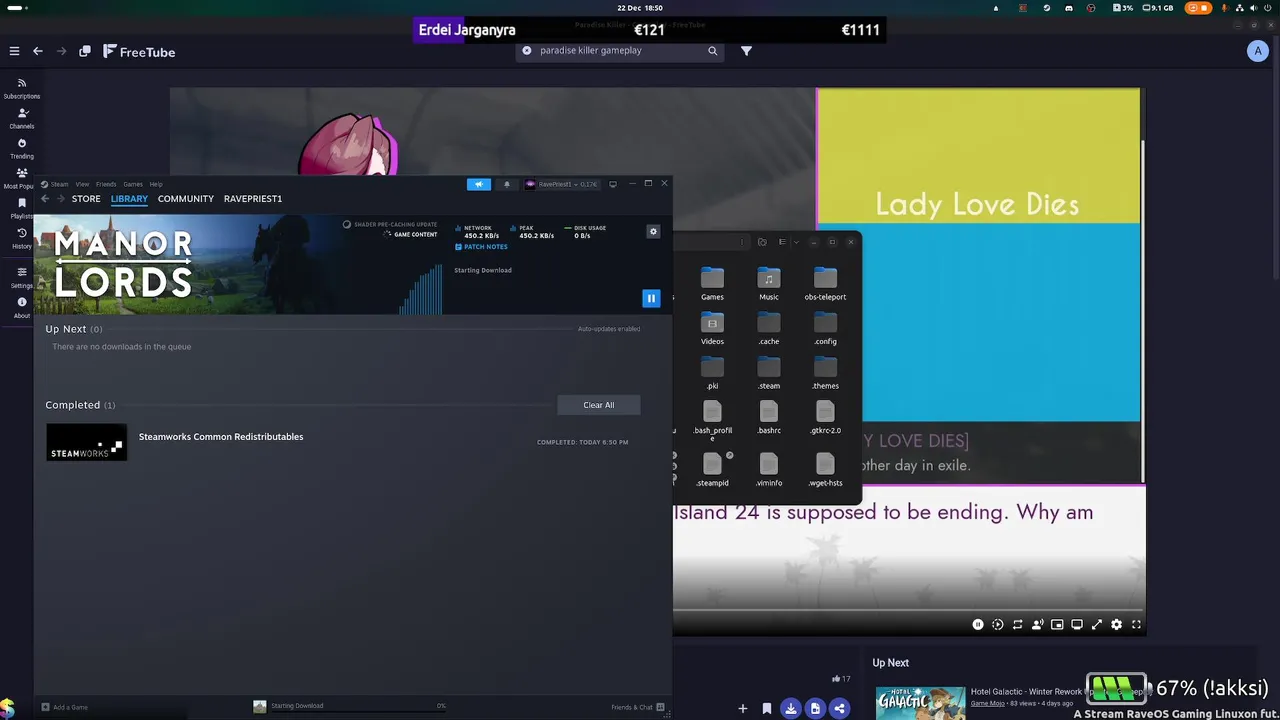Switch to Steam COMMUNITY tab

click(x=186, y=199)
